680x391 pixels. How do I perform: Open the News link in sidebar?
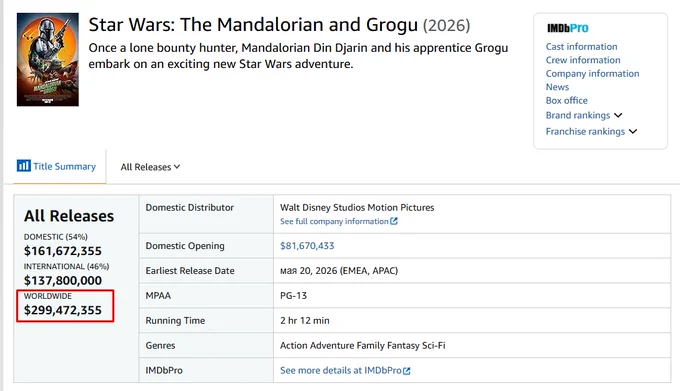(x=557, y=87)
